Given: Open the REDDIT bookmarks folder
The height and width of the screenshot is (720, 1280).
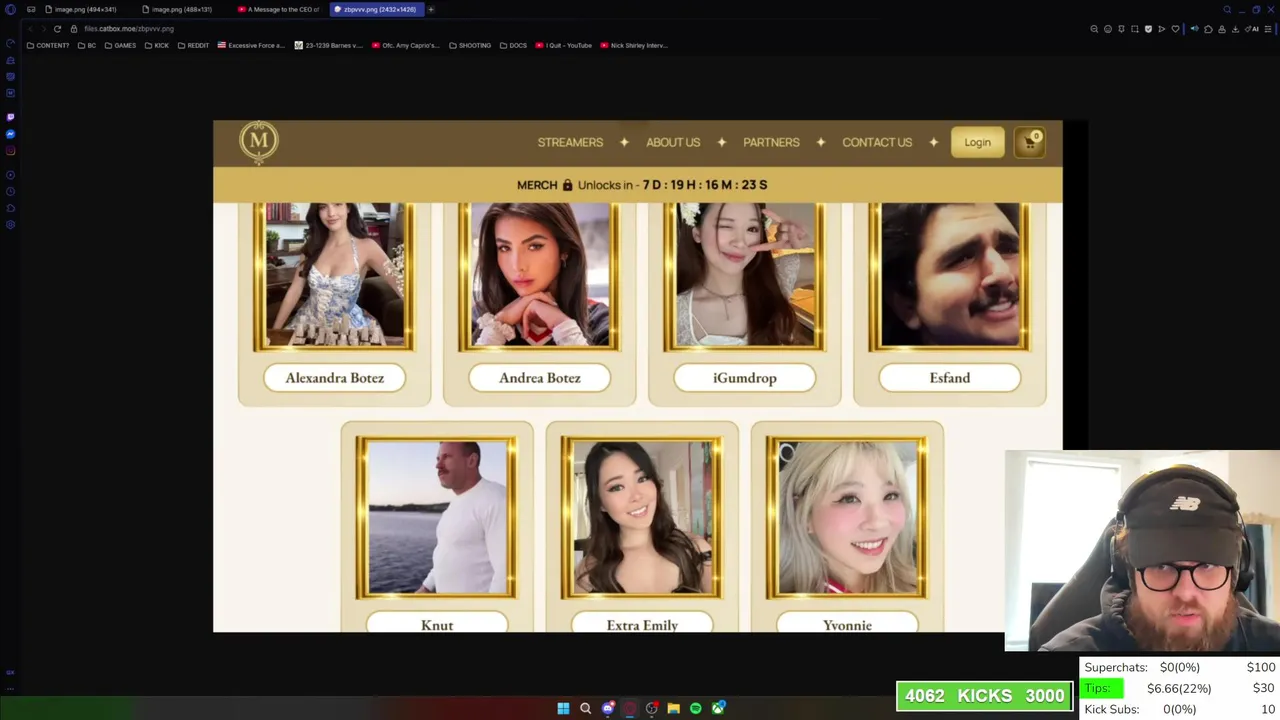Looking at the screenshot, I should [x=193, y=45].
